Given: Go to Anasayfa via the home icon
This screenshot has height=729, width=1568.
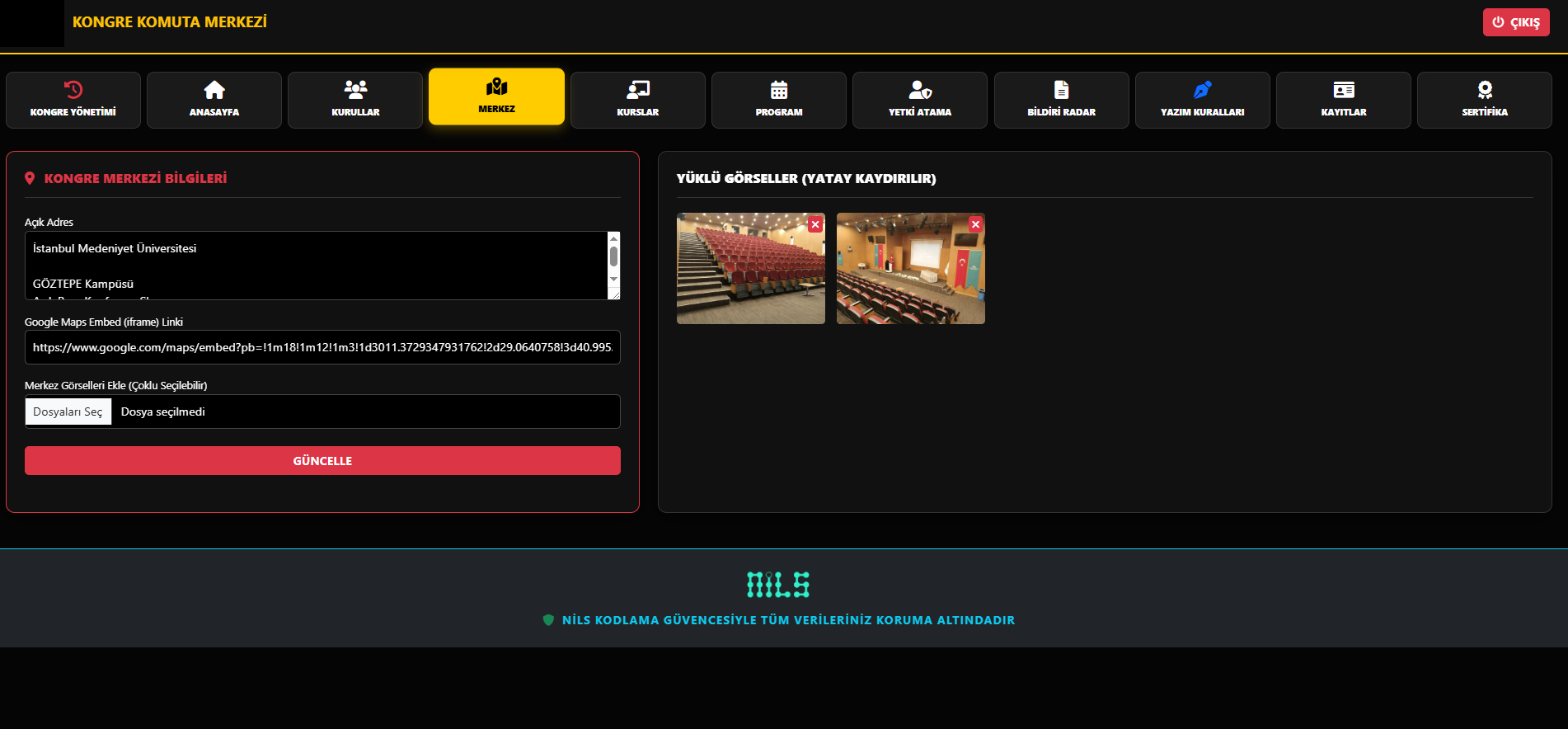Looking at the screenshot, I should (214, 90).
